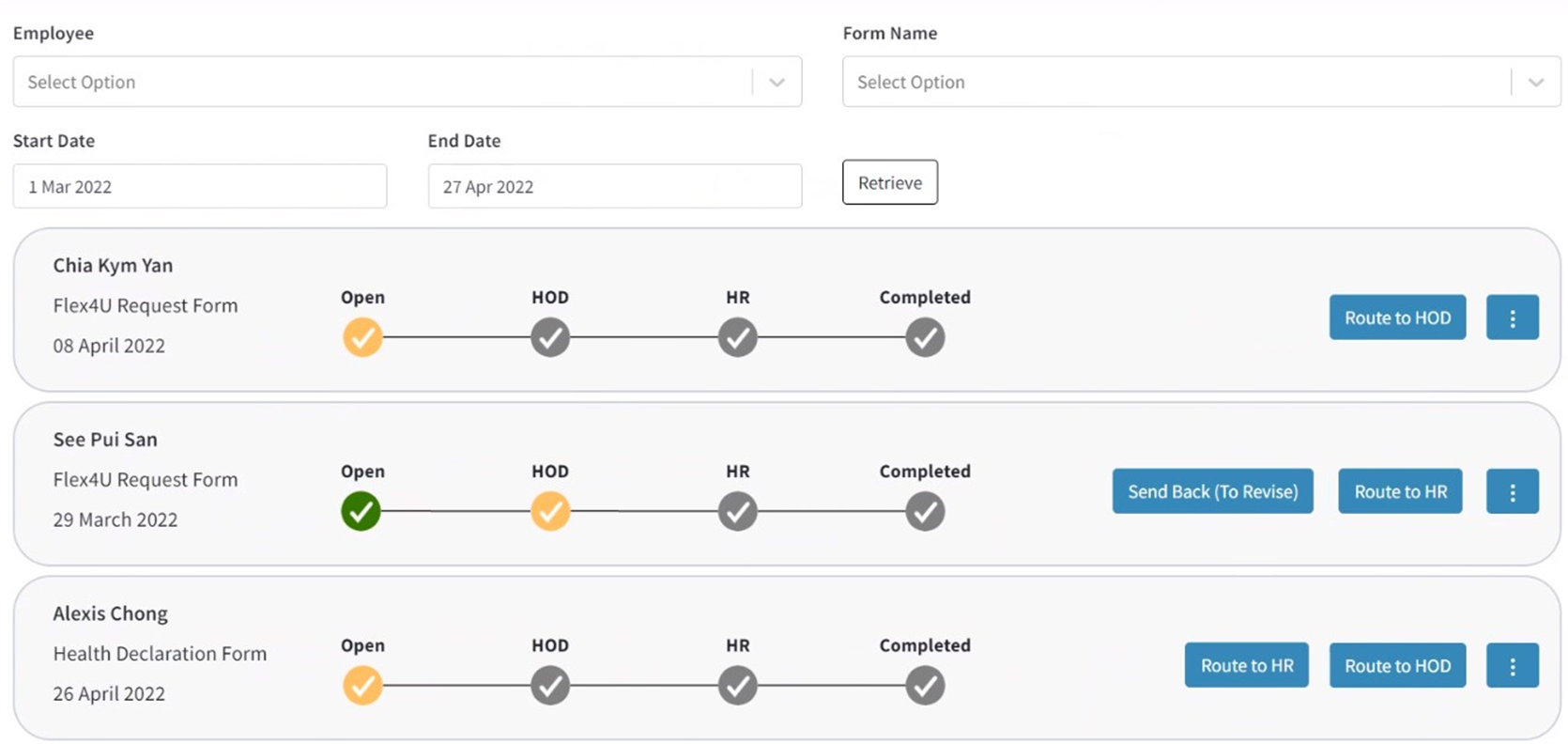Route See Pui San's form to HR
This screenshot has height=744, width=1568.
click(x=1400, y=491)
